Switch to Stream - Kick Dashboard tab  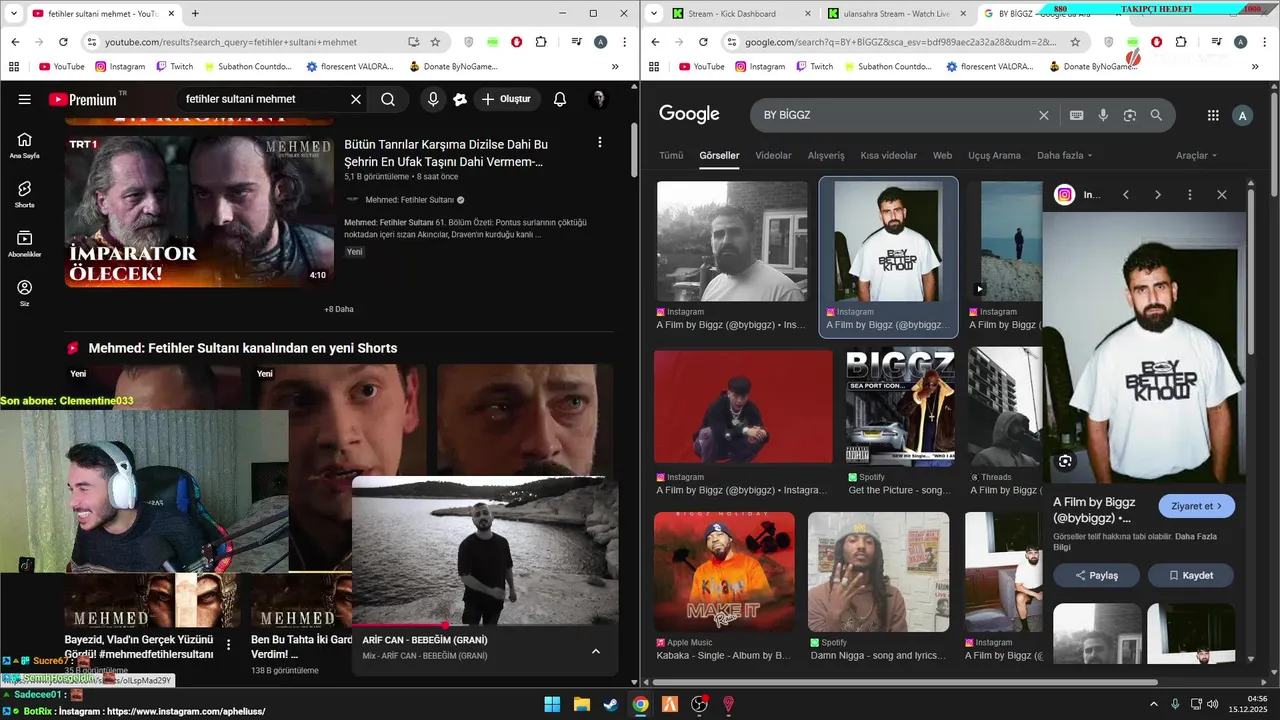tap(741, 13)
